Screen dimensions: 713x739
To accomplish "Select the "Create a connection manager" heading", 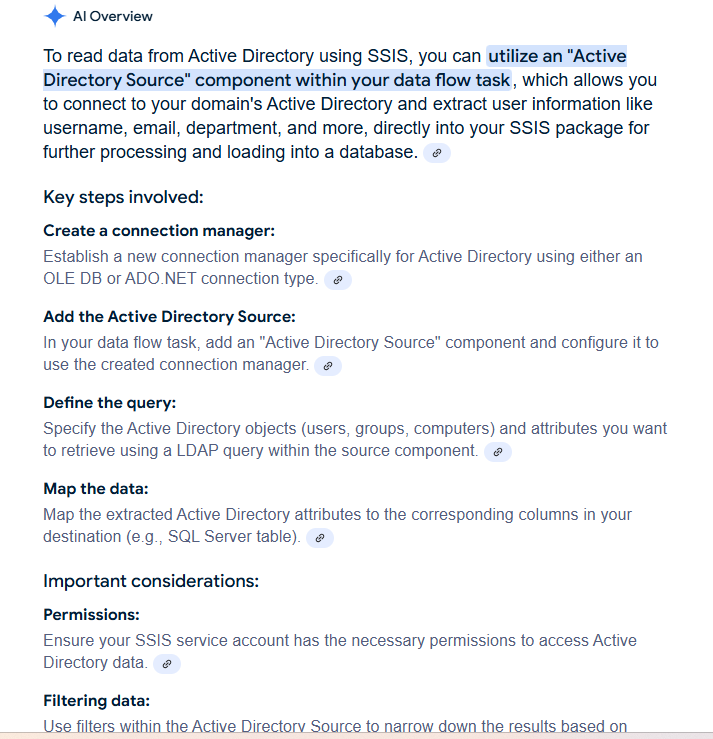I will point(159,231).
